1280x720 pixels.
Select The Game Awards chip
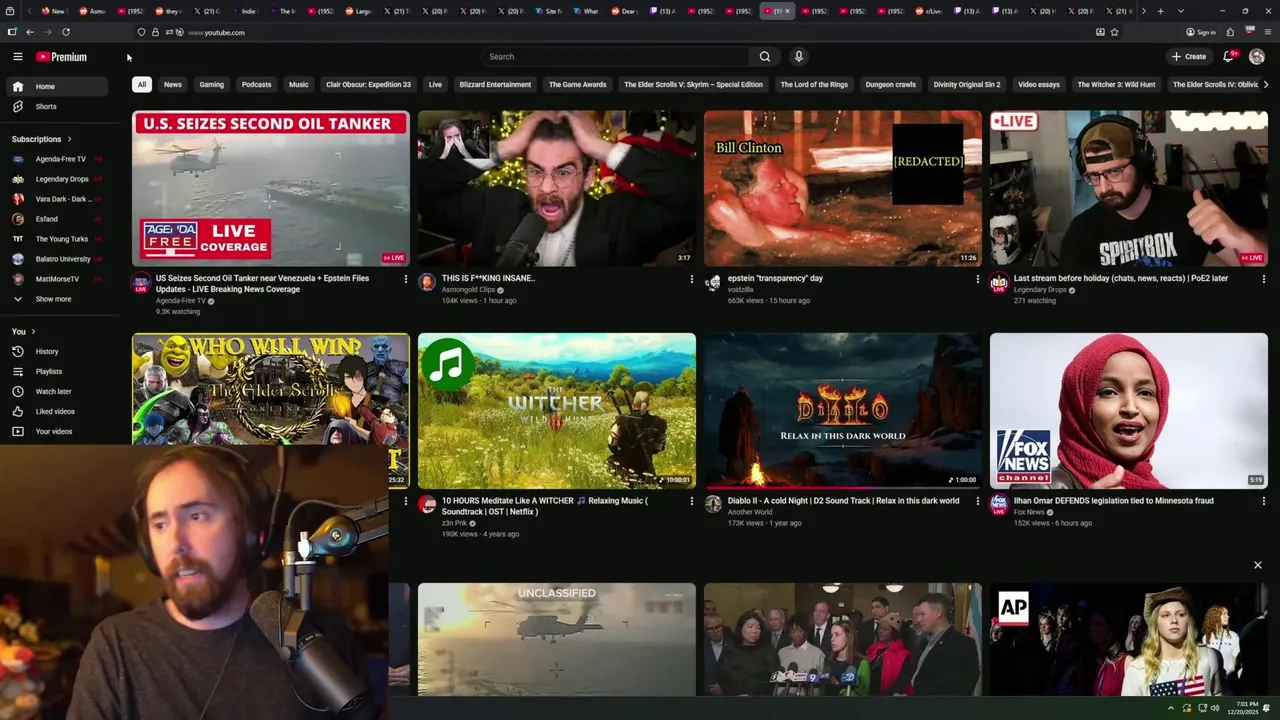pos(577,85)
